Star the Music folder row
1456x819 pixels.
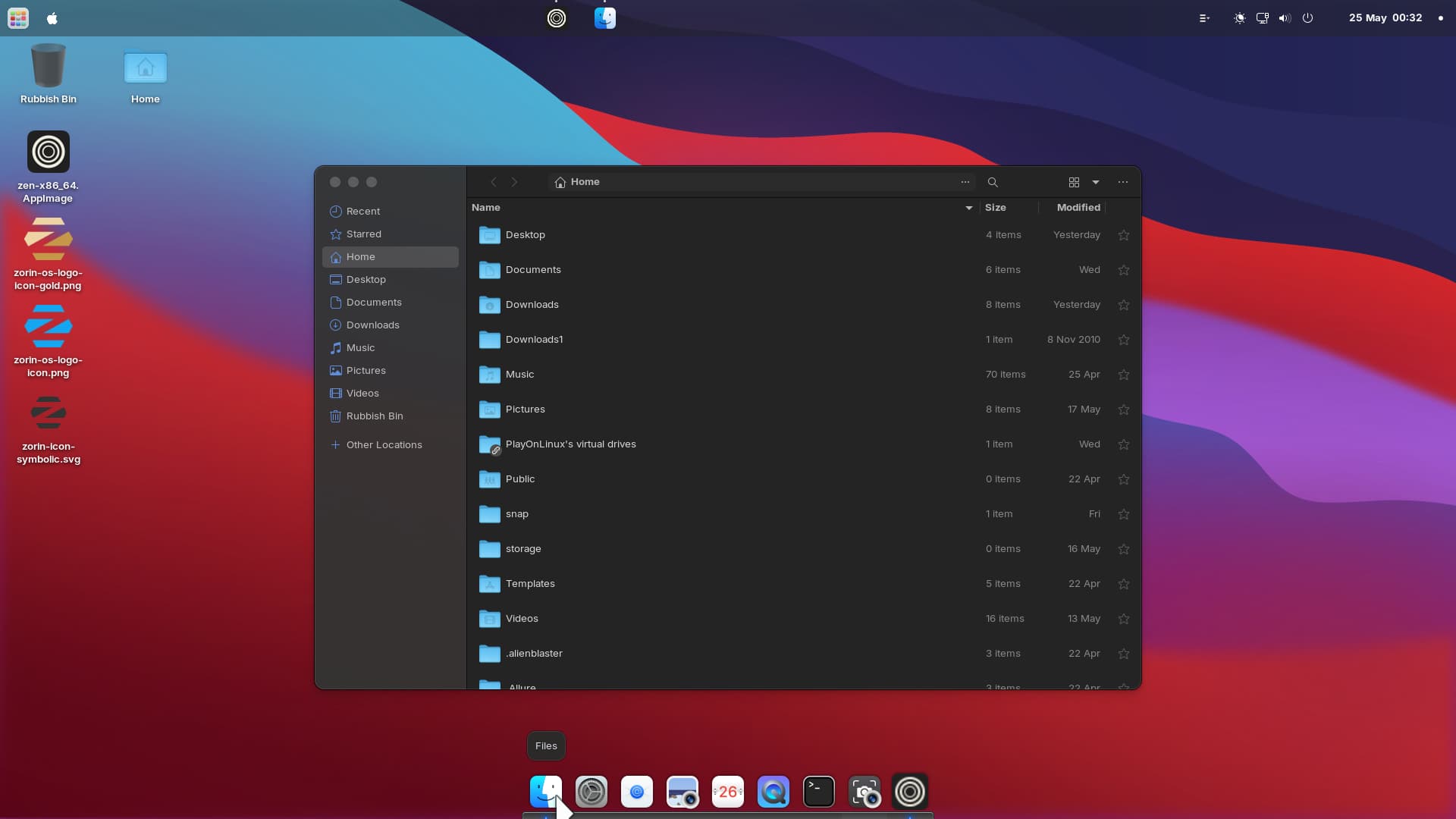[1124, 375]
